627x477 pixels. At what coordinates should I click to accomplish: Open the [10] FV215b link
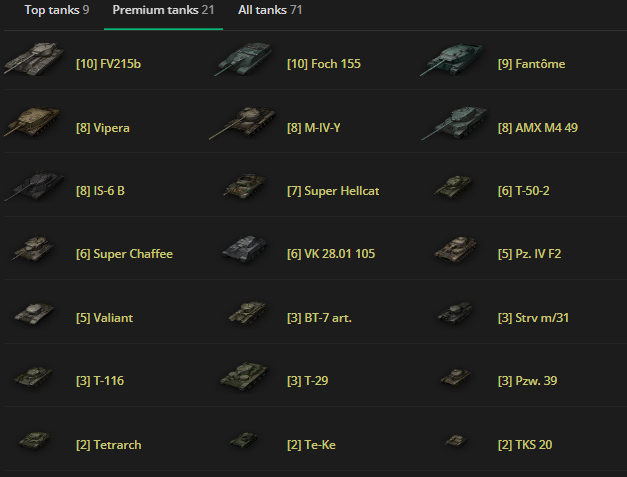tap(108, 64)
